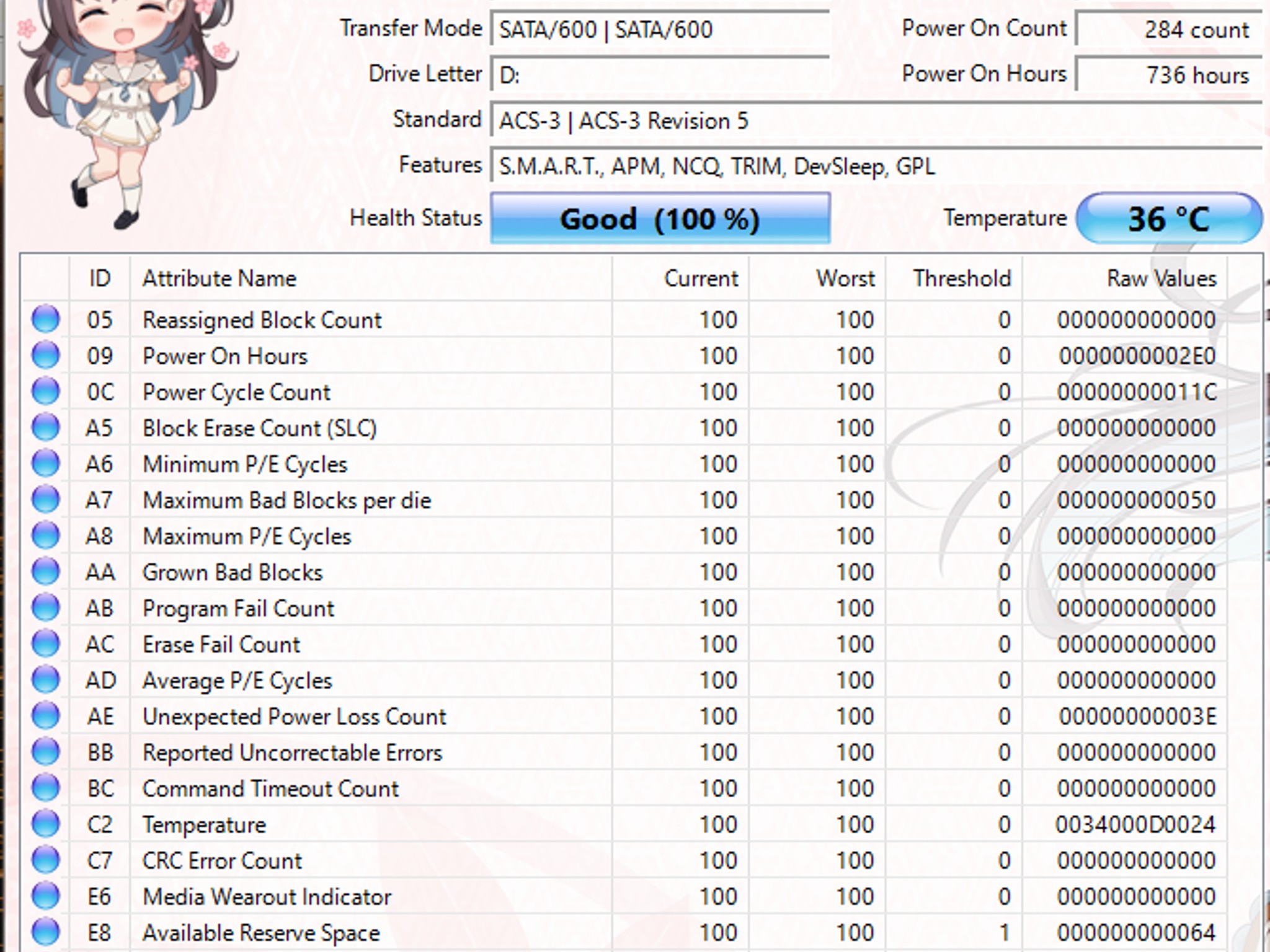Select the Command Timeout Count attribute name
This screenshot has height=952, width=1270.
point(270,788)
